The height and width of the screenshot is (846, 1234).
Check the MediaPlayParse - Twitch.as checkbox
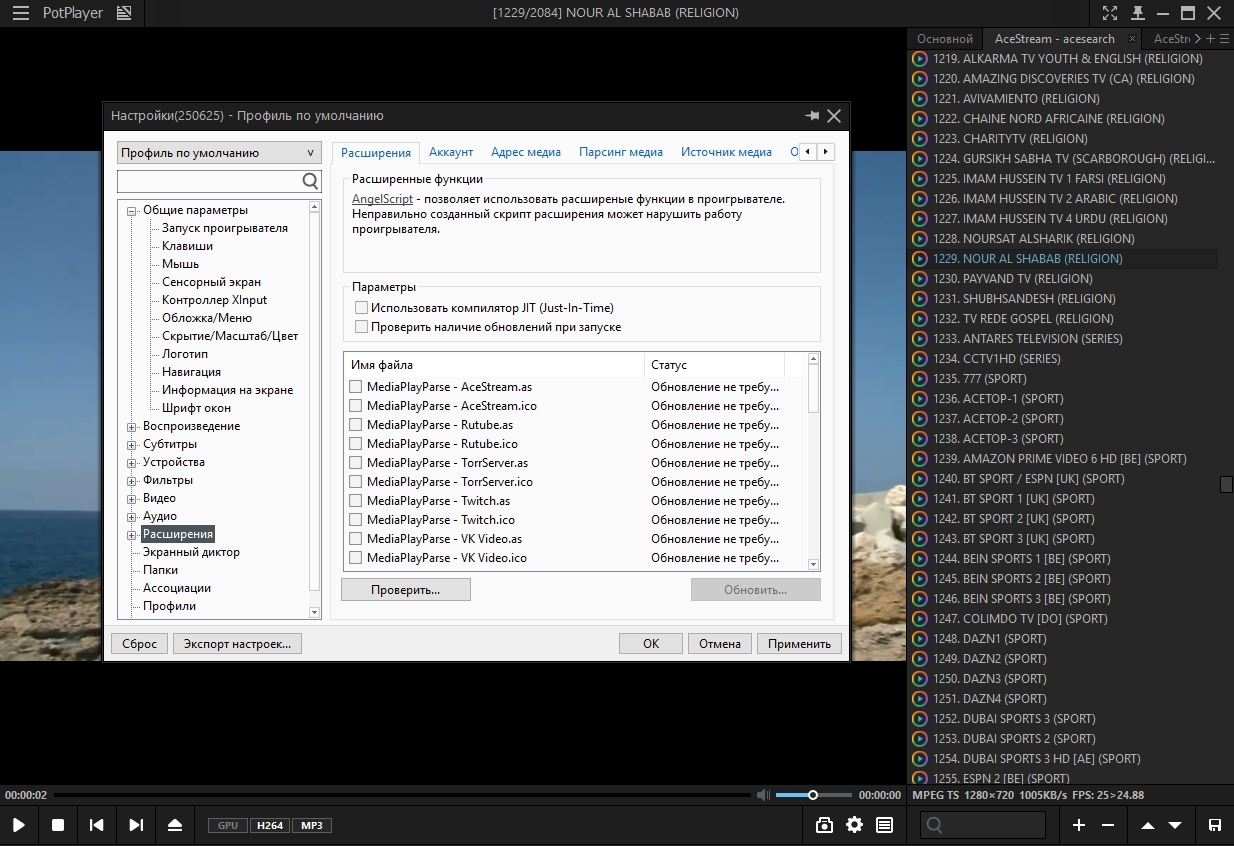click(355, 501)
